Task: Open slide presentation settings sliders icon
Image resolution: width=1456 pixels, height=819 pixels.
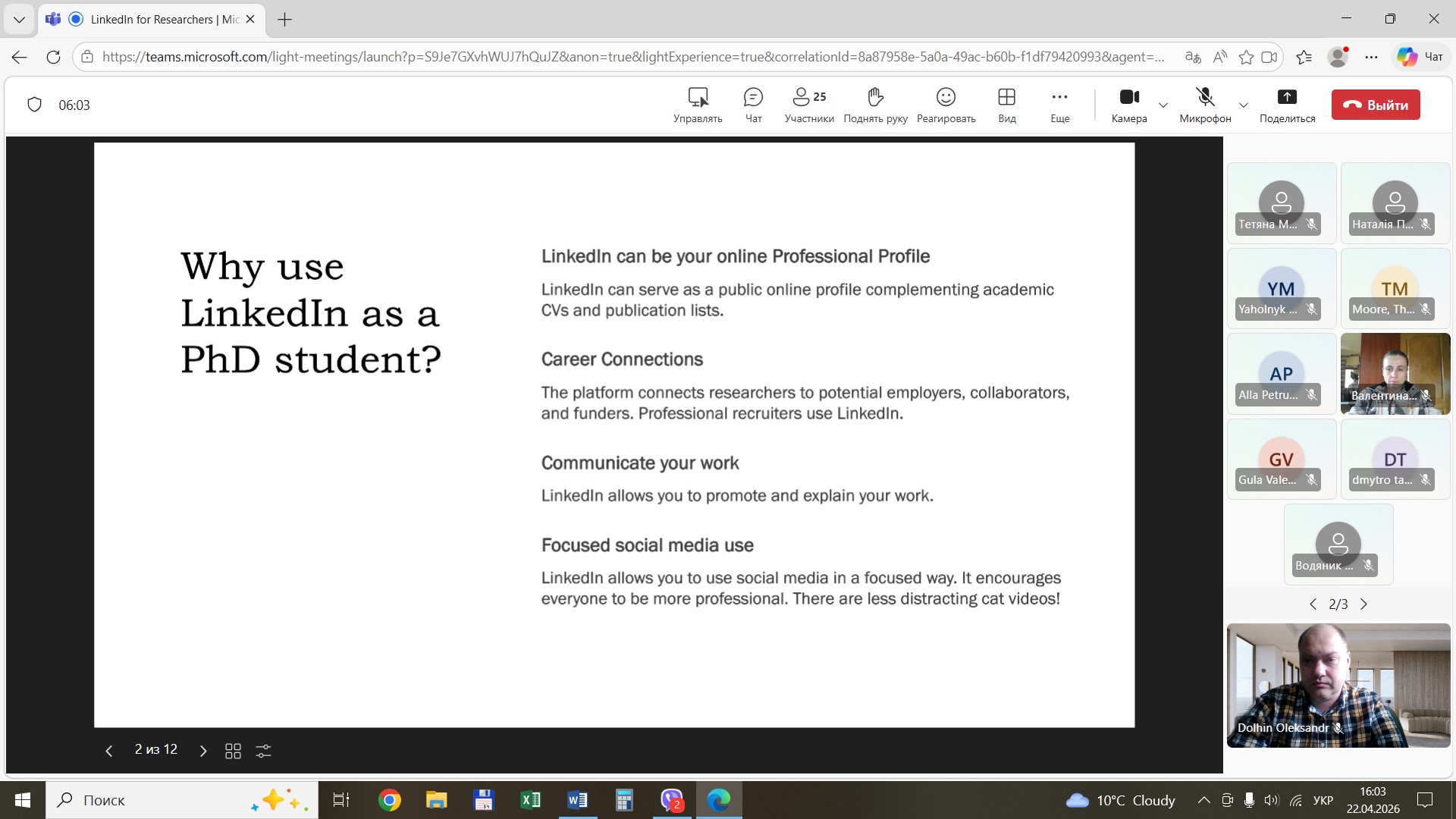Action: point(263,751)
